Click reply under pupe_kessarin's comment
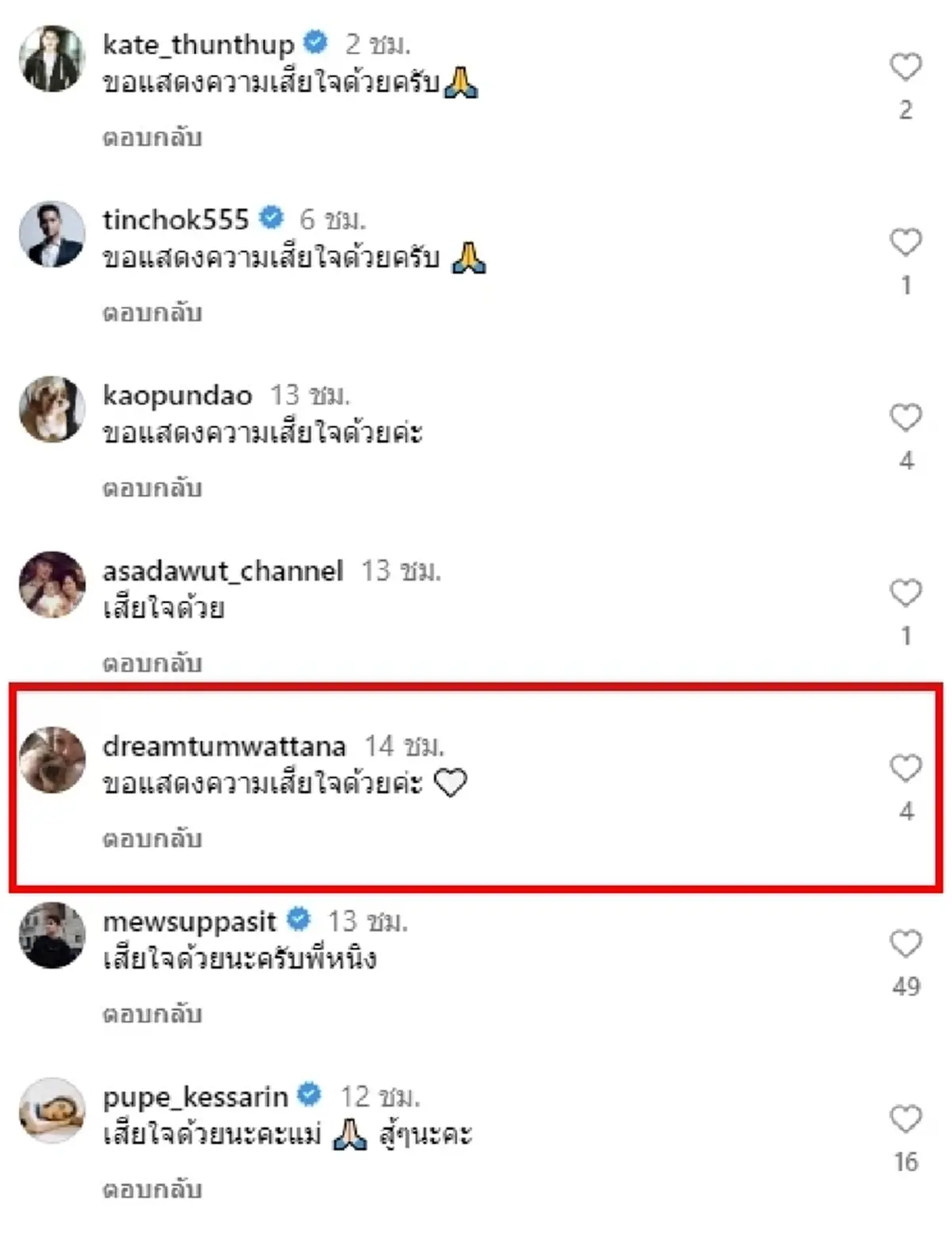Image resolution: width=952 pixels, height=1240 pixels. (151, 1190)
